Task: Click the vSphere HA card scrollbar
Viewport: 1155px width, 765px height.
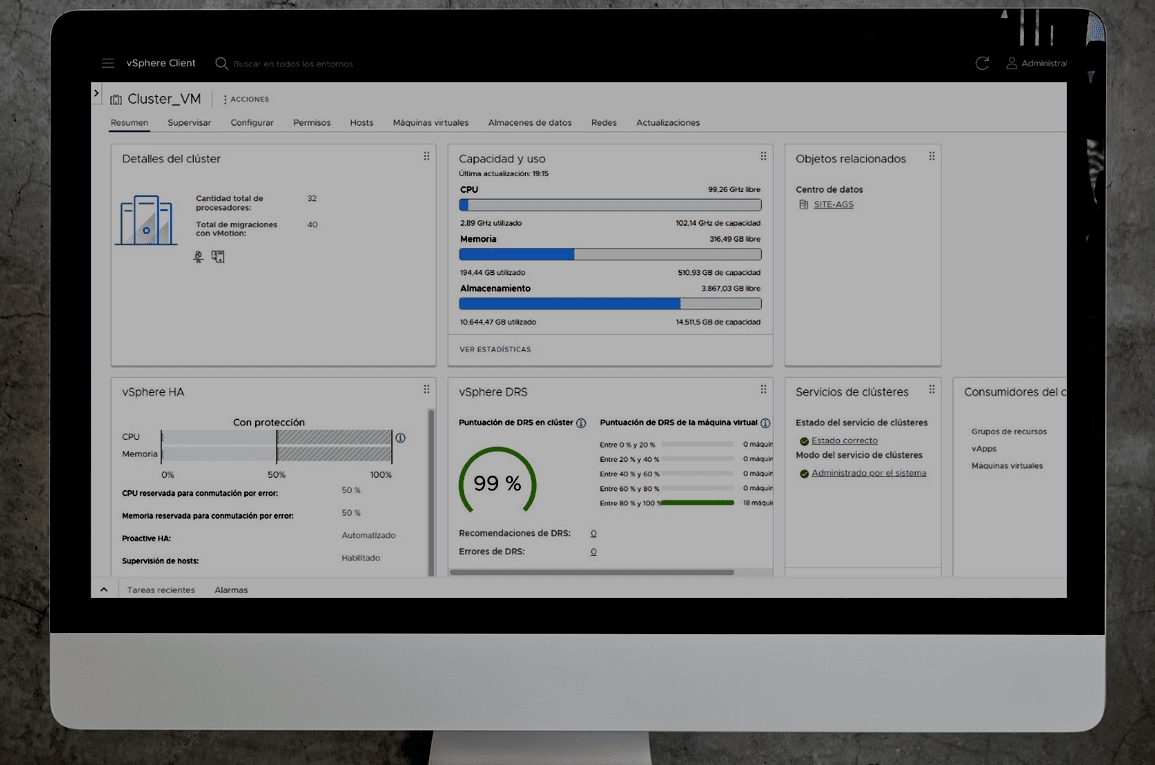Action: [x=431, y=492]
